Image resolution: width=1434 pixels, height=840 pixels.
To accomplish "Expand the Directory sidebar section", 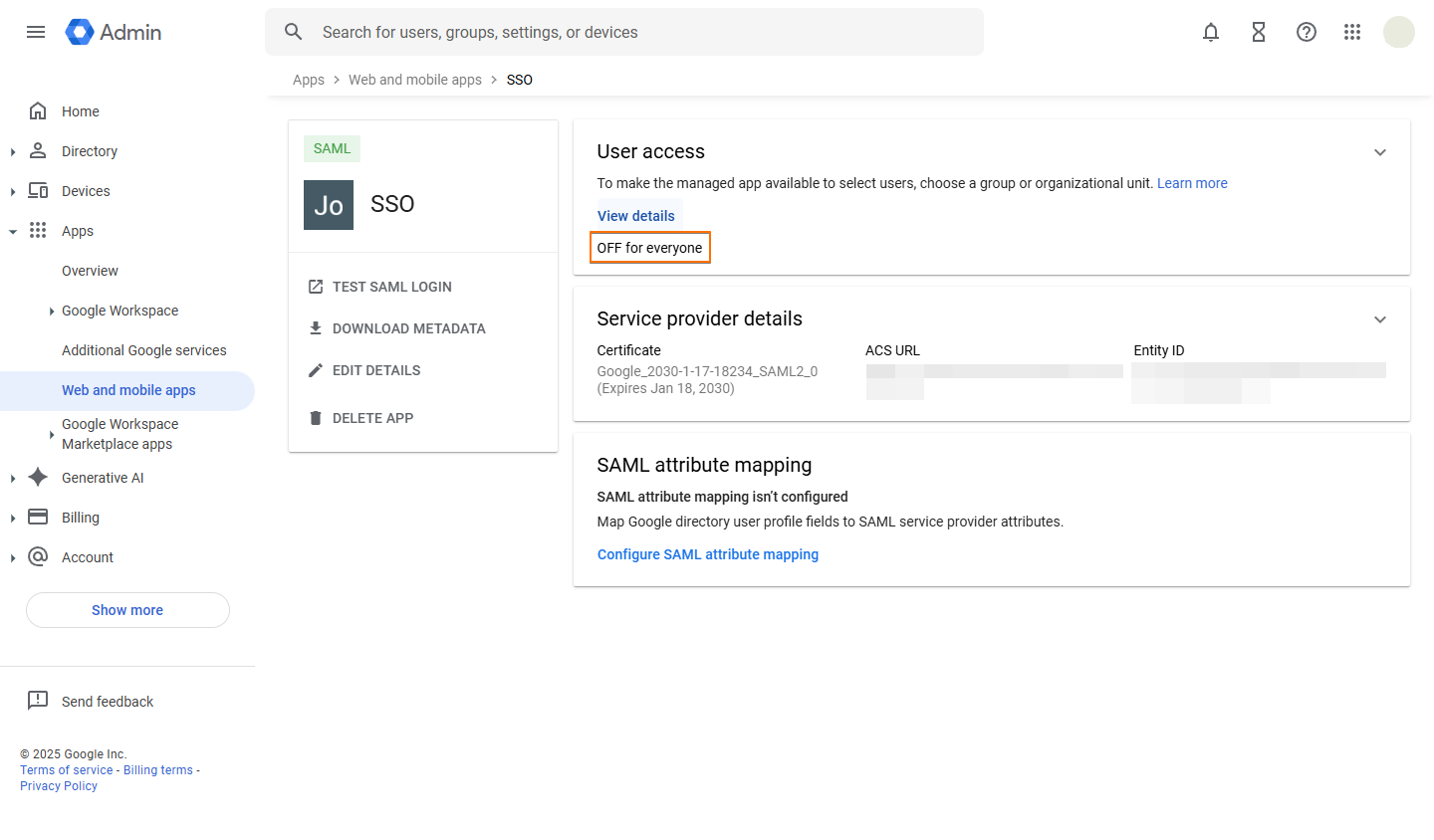I will click(12, 150).
